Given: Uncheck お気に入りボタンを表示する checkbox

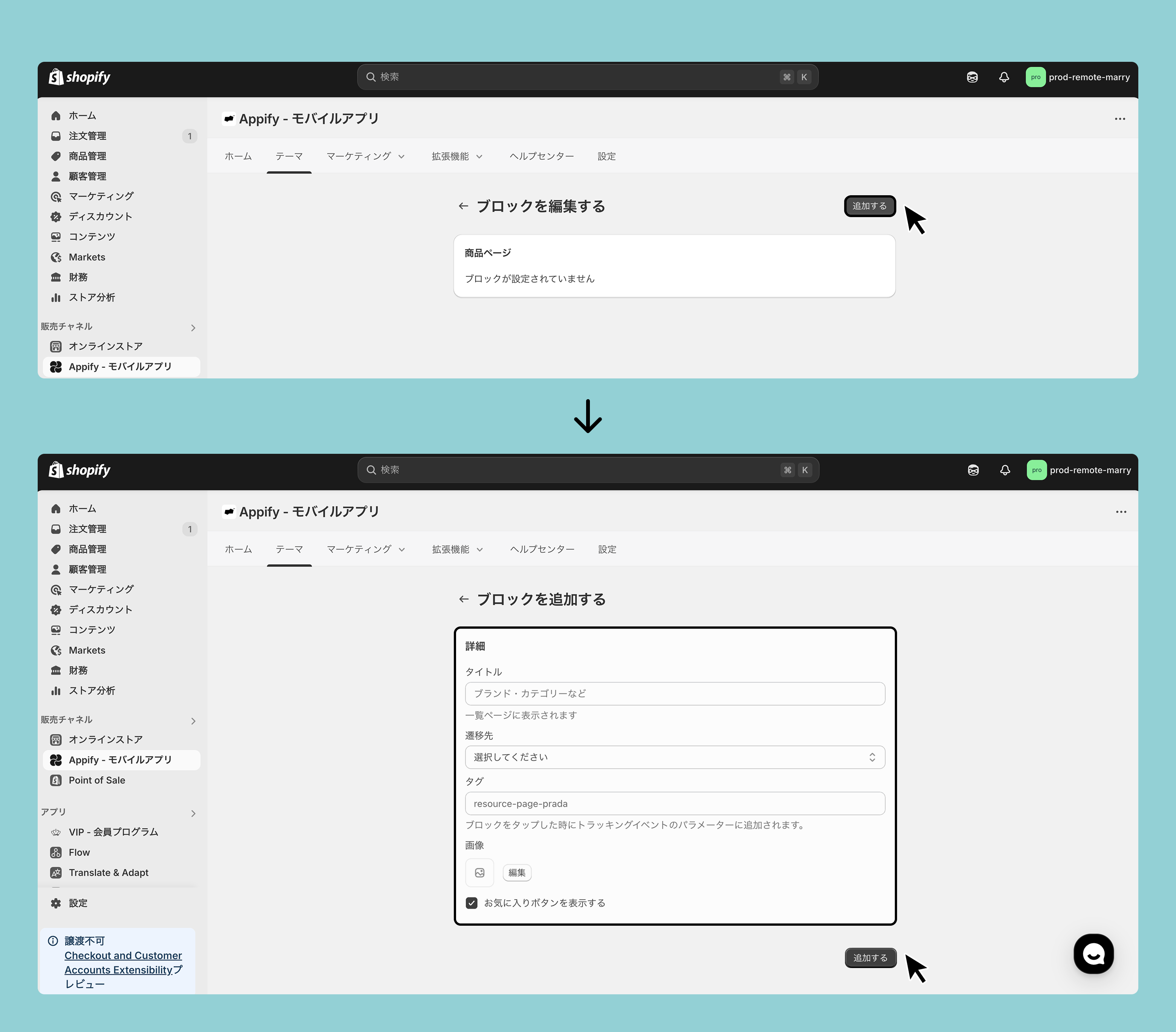Looking at the screenshot, I should click(x=472, y=903).
